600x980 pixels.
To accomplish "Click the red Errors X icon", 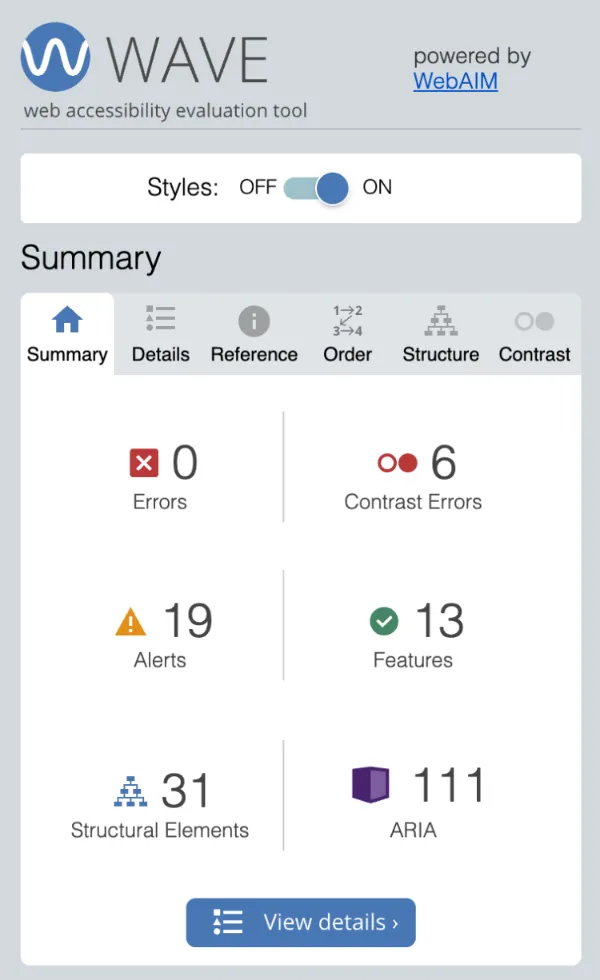I will click(144, 463).
